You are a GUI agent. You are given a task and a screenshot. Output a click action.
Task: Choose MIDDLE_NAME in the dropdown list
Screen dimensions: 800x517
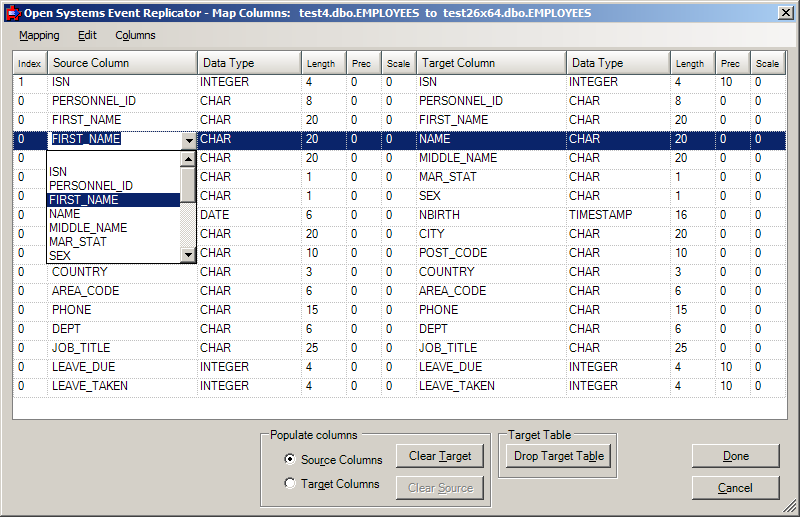coord(113,228)
